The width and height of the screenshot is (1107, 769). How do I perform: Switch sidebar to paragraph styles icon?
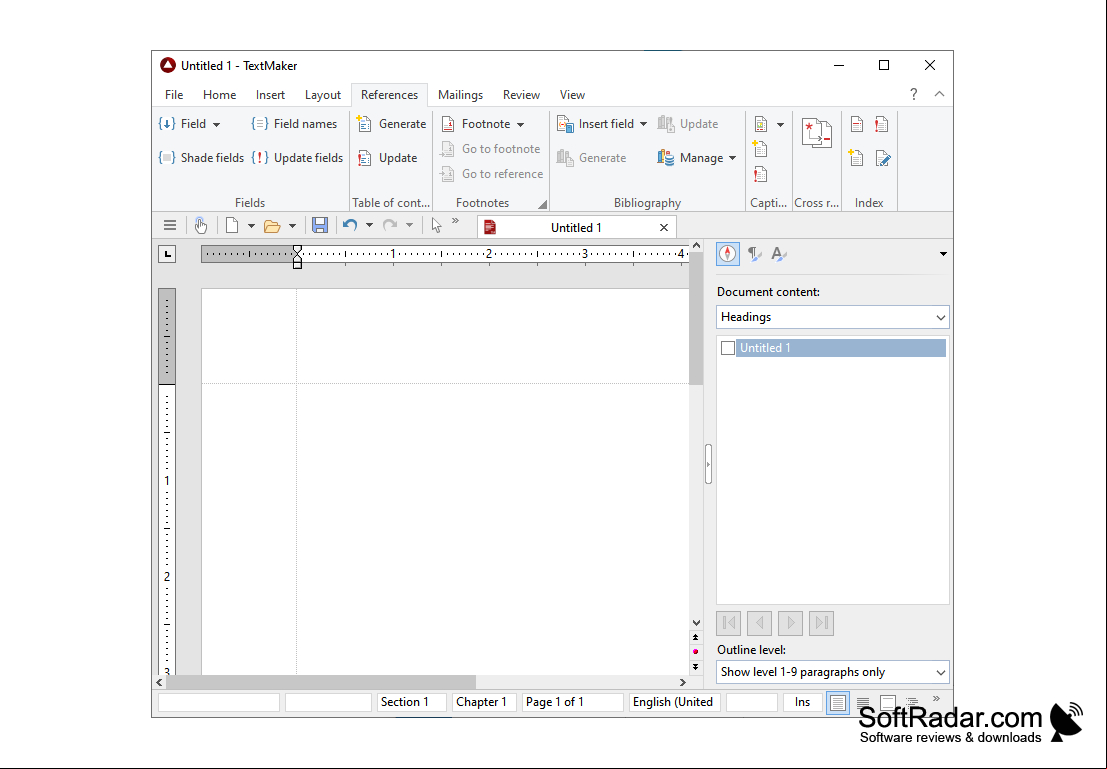tap(754, 254)
